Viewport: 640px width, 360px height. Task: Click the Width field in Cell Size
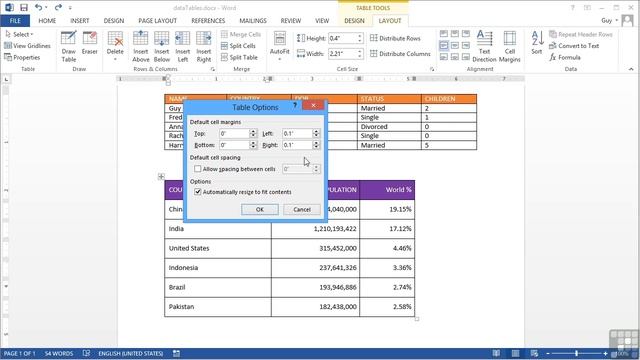342,53
